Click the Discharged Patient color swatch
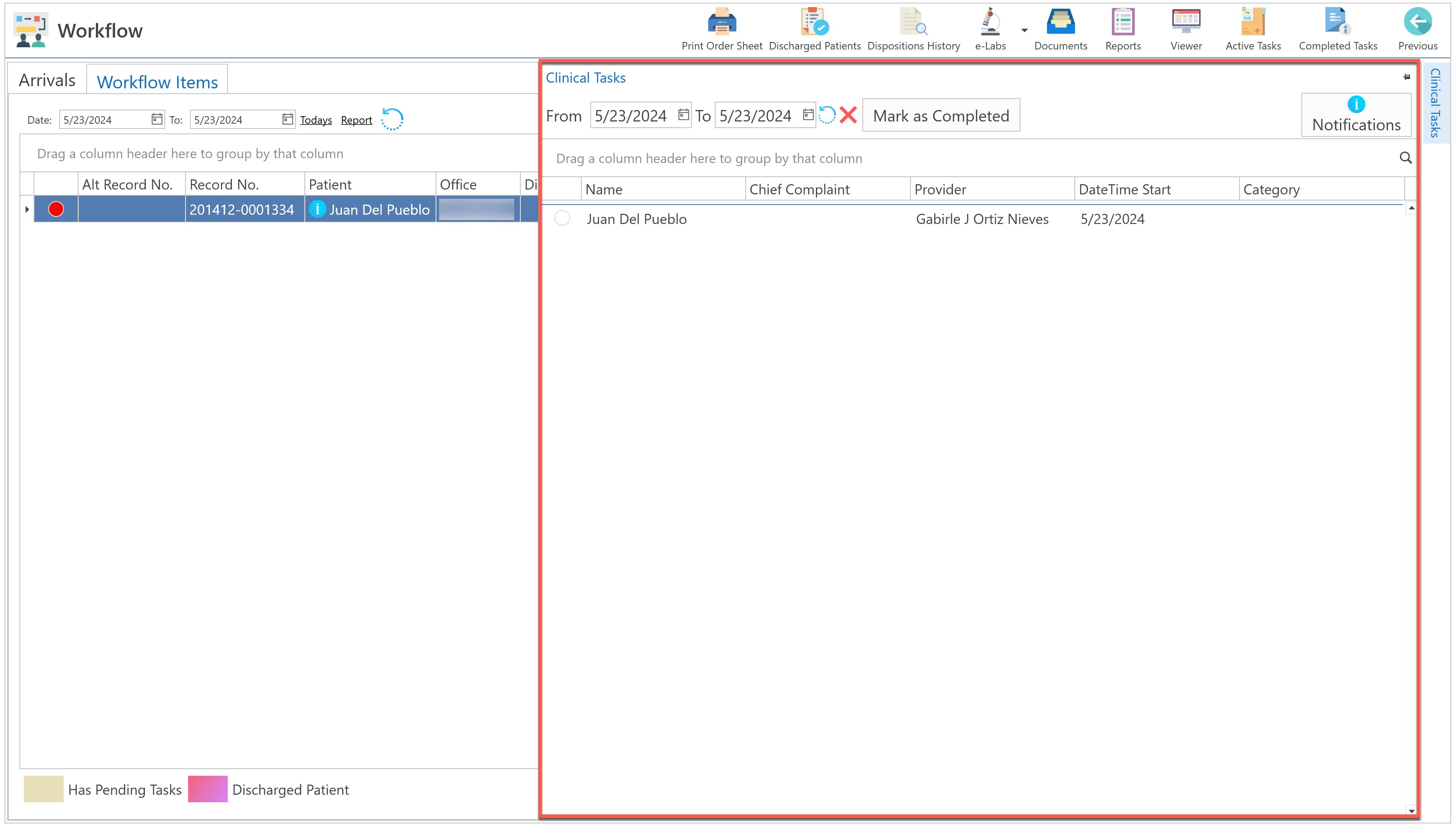1456x827 pixels. (x=208, y=789)
